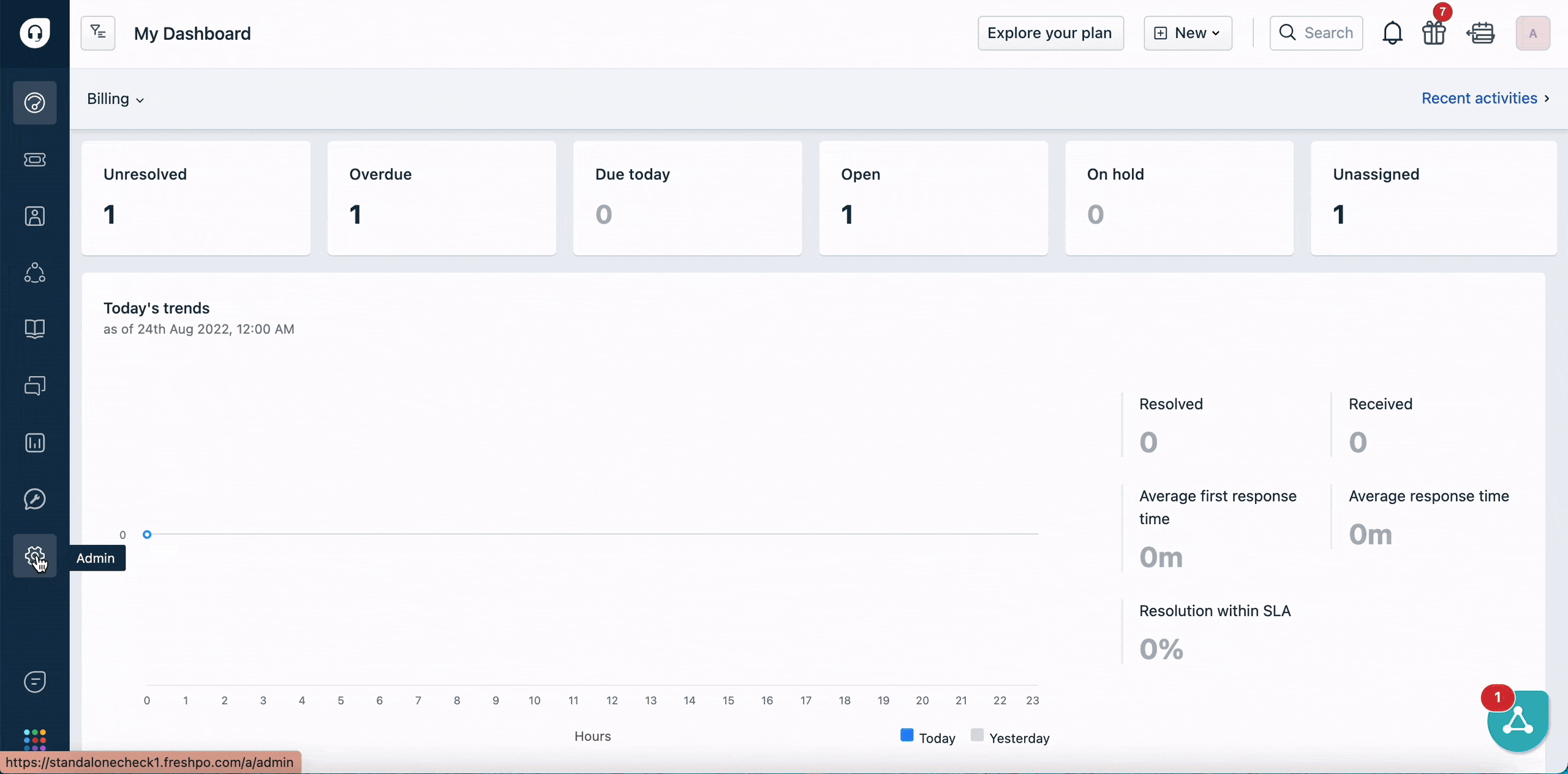This screenshot has height=774, width=1568.
Task: Click the Unresolved tickets count card
Action: 196,197
